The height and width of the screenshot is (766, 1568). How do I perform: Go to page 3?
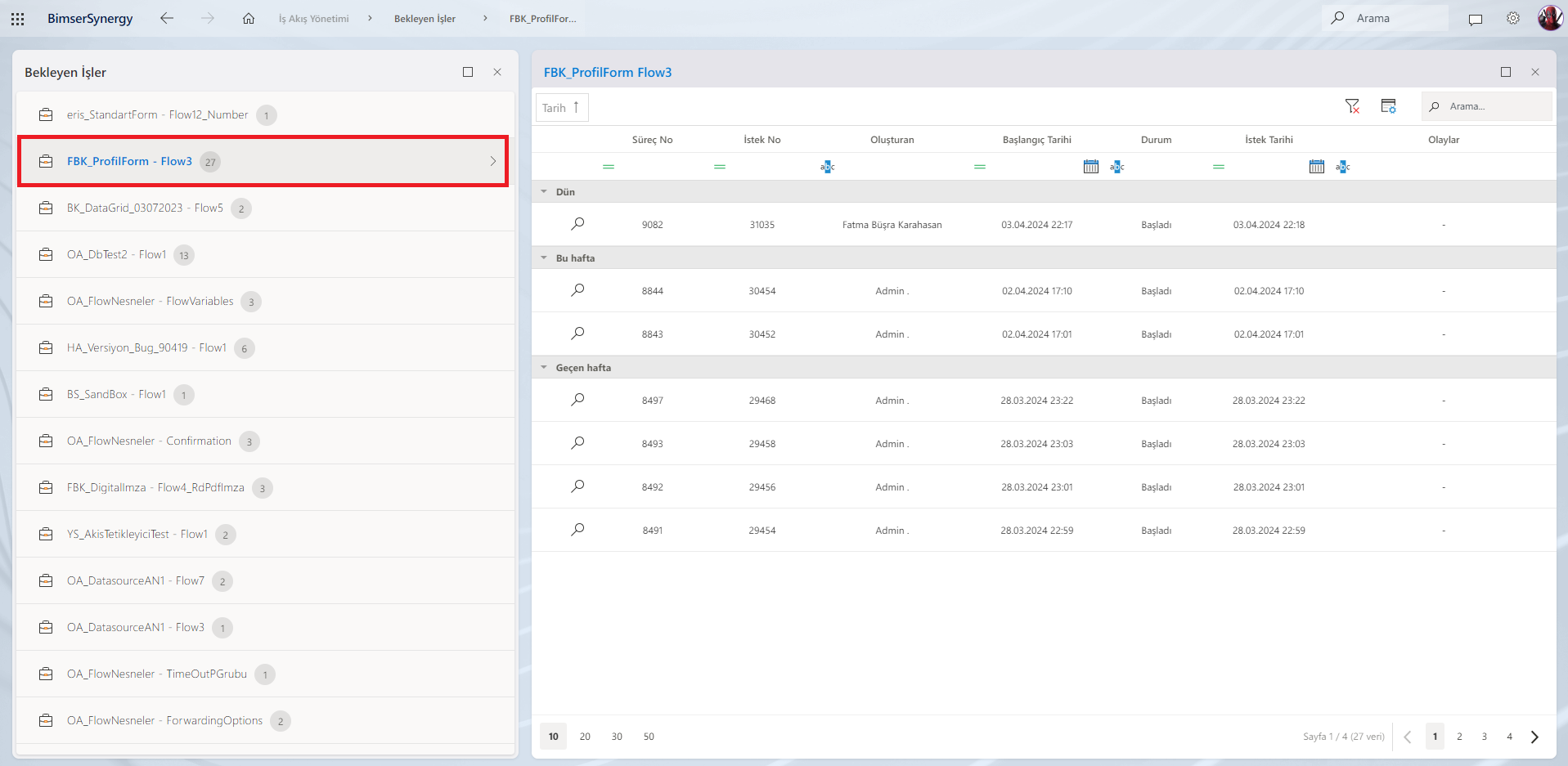click(1484, 737)
